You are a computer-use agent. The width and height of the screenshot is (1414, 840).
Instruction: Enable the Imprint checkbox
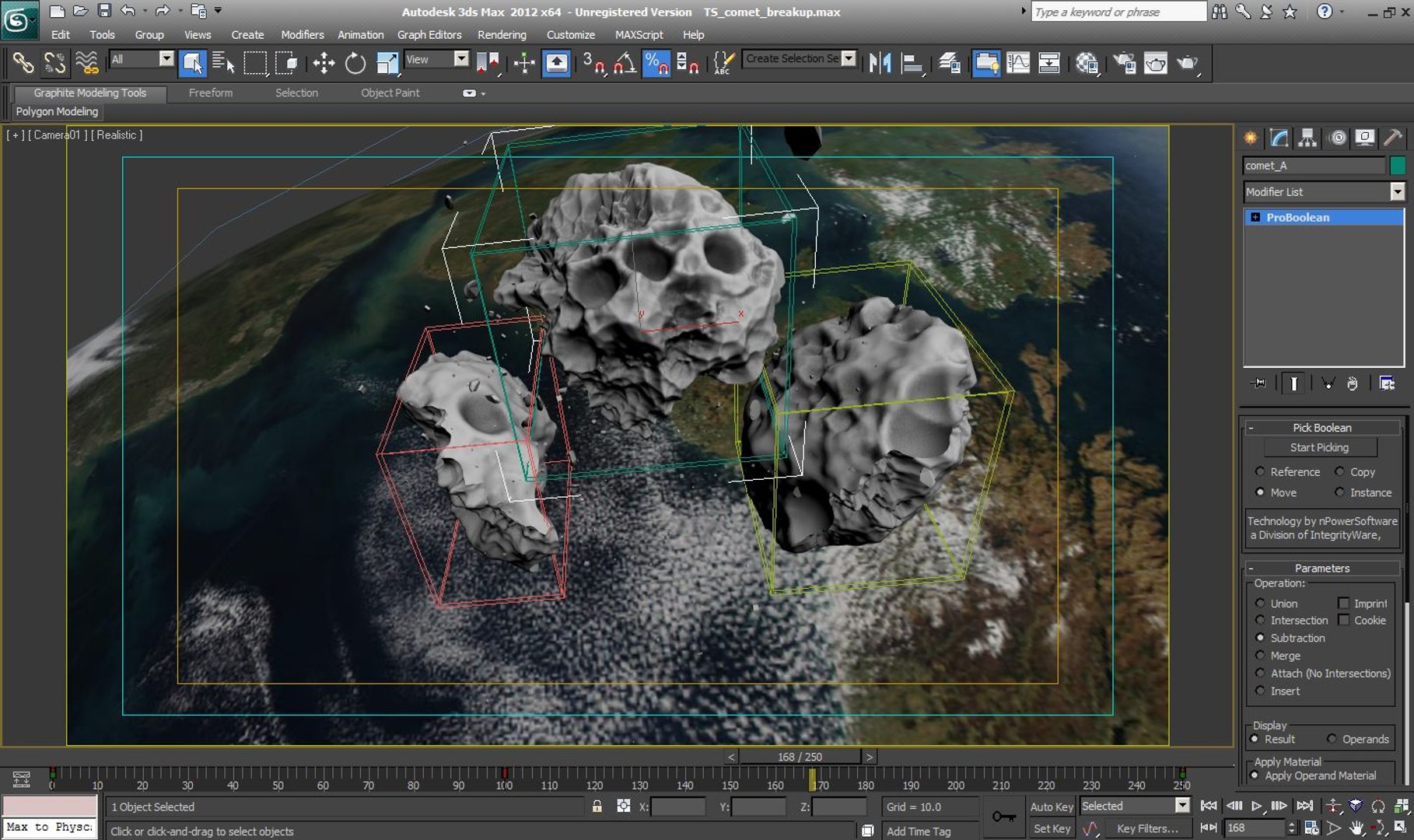1343,604
